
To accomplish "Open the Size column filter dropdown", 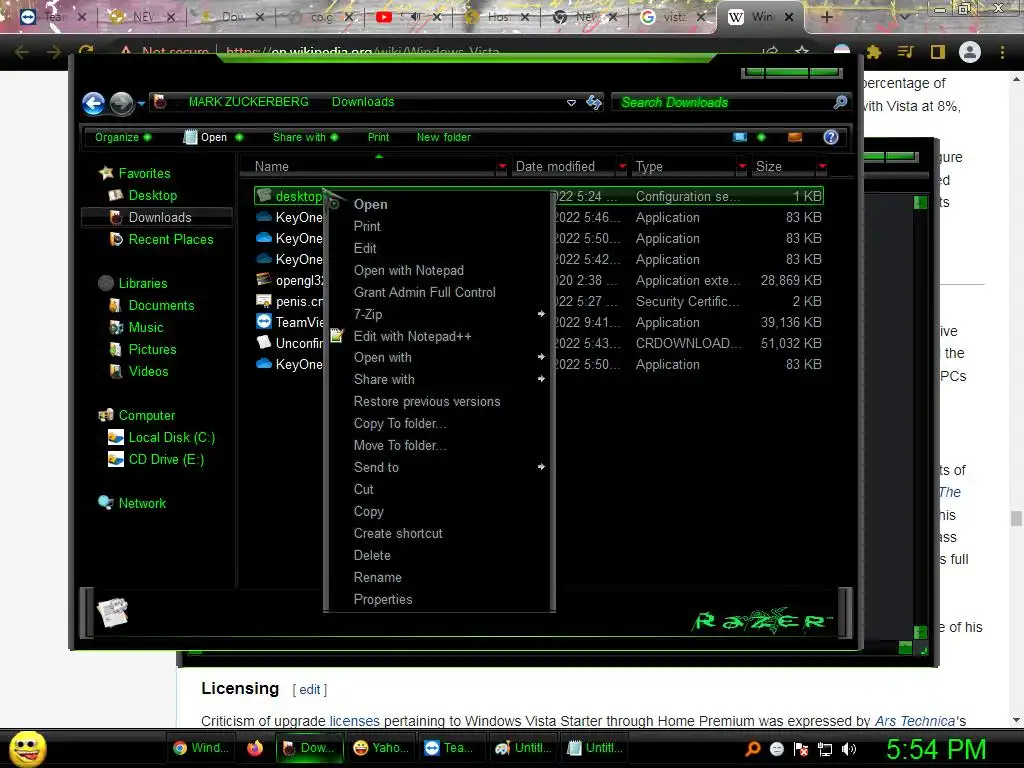I will click(822, 167).
